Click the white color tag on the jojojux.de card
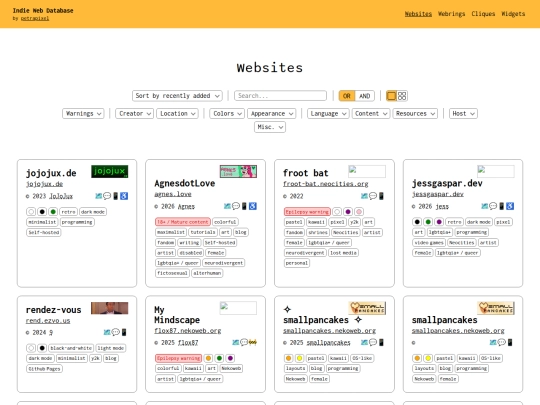The width and height of the screenshot is (540, 405). point(31,212)
